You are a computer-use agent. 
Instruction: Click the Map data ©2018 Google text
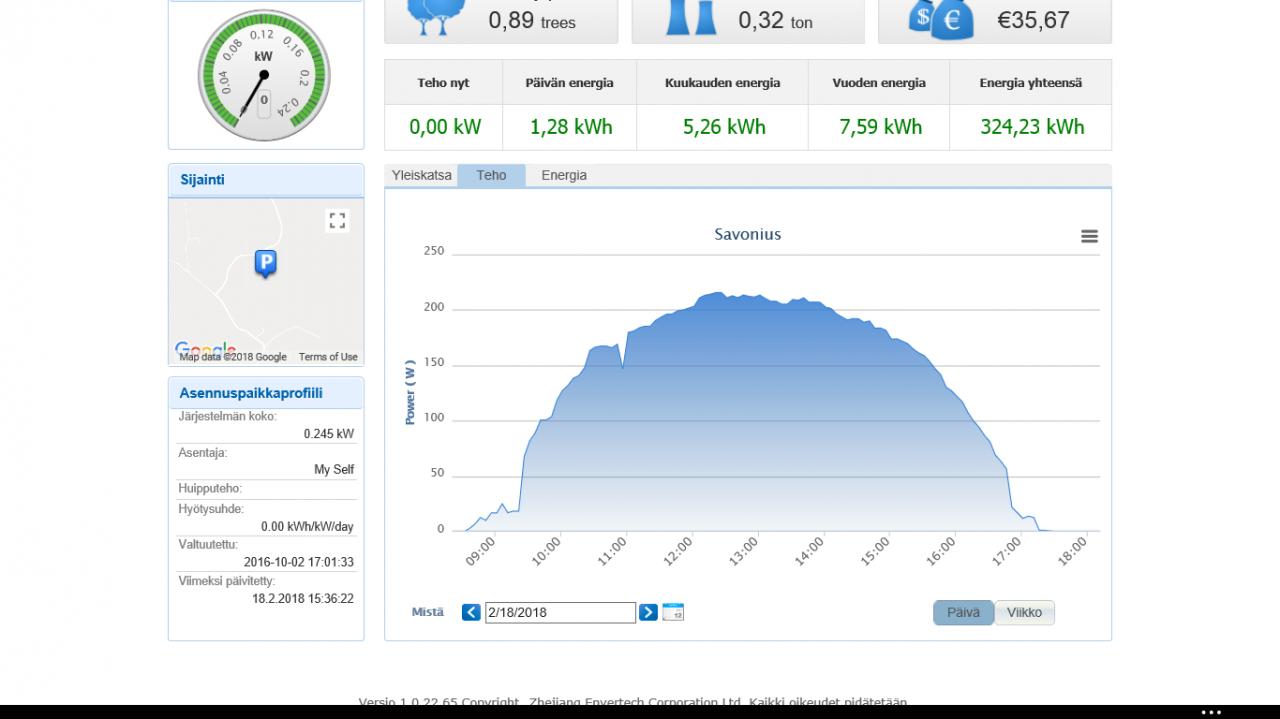tap(233, 357)
